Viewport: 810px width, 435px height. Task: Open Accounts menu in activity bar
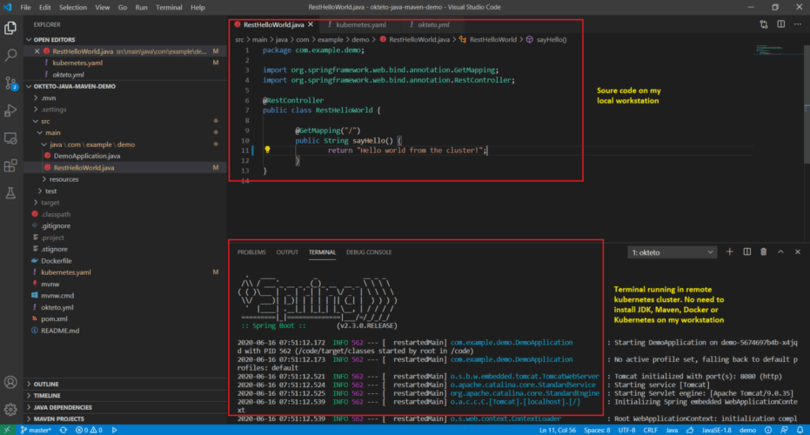click(x=10, y=382)
